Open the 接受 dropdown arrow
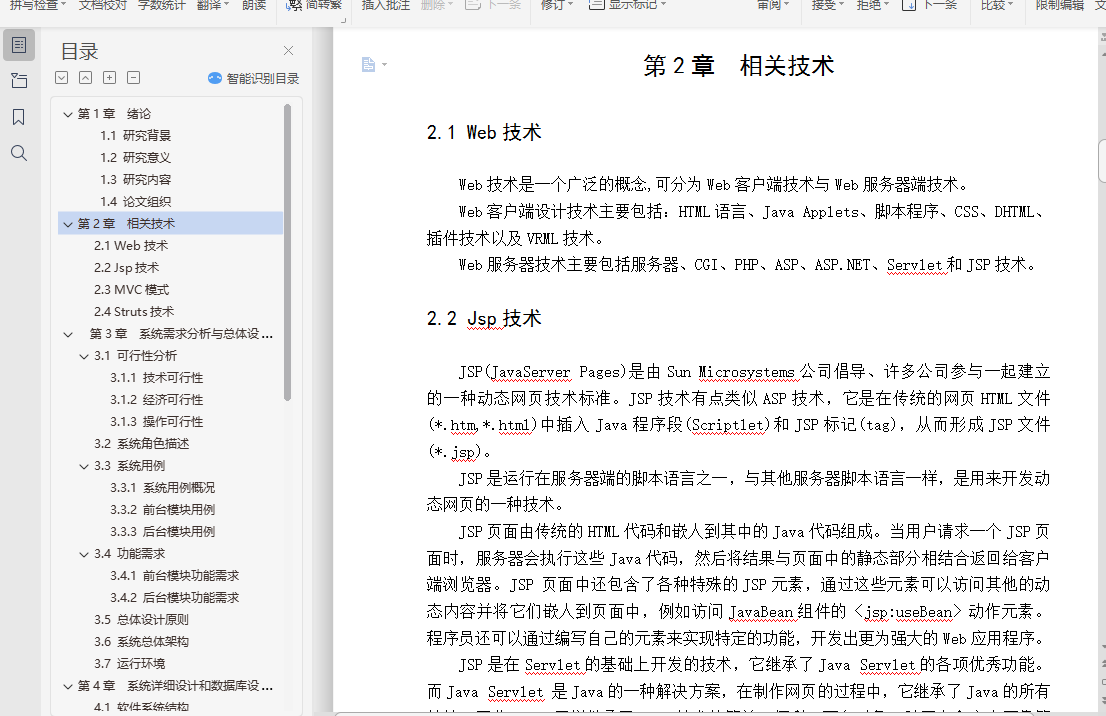Screen dimensions: 1106x716 pos(841,5)
